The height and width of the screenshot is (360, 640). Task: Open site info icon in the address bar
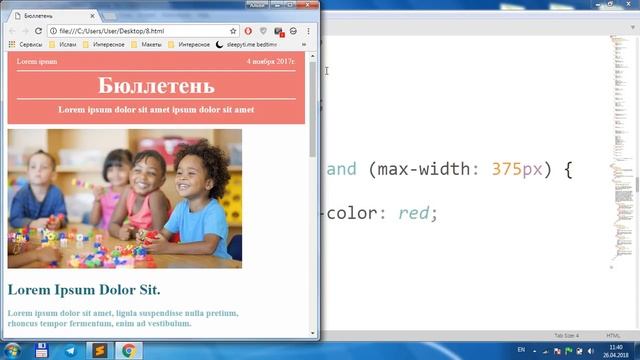pos(53,31)
